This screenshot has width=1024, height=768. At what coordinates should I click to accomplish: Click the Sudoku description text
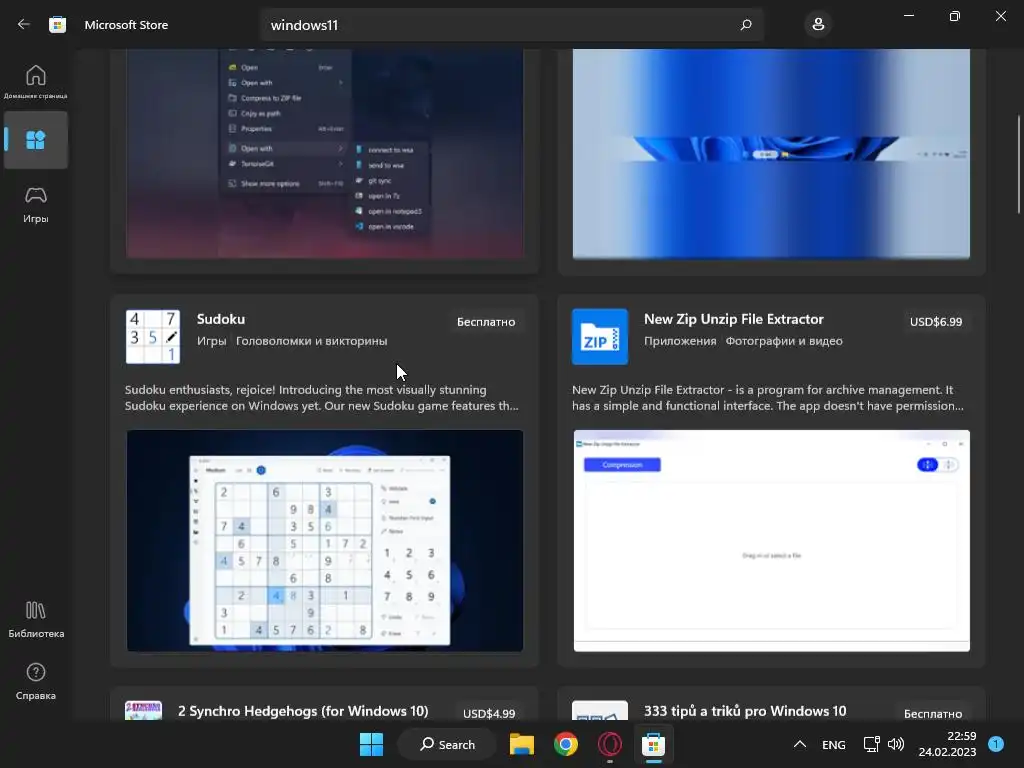[322, 398]
